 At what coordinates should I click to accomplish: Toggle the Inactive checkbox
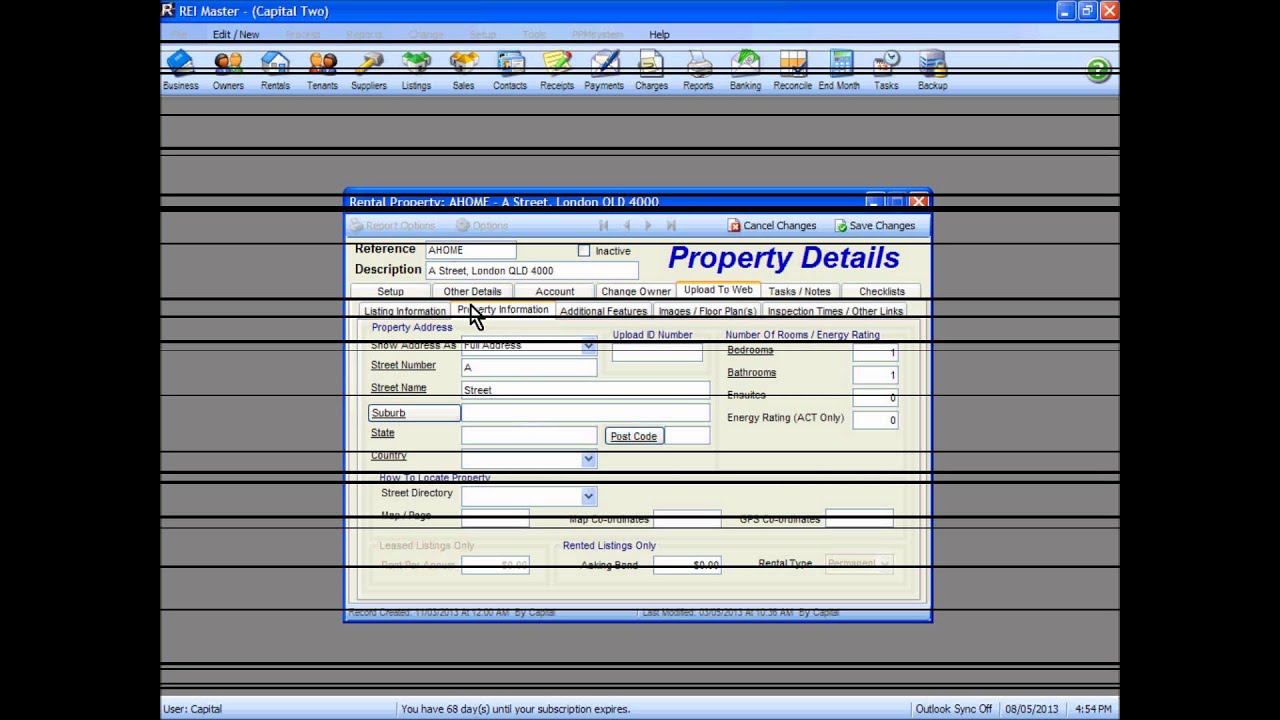click(x=584, y=251)
